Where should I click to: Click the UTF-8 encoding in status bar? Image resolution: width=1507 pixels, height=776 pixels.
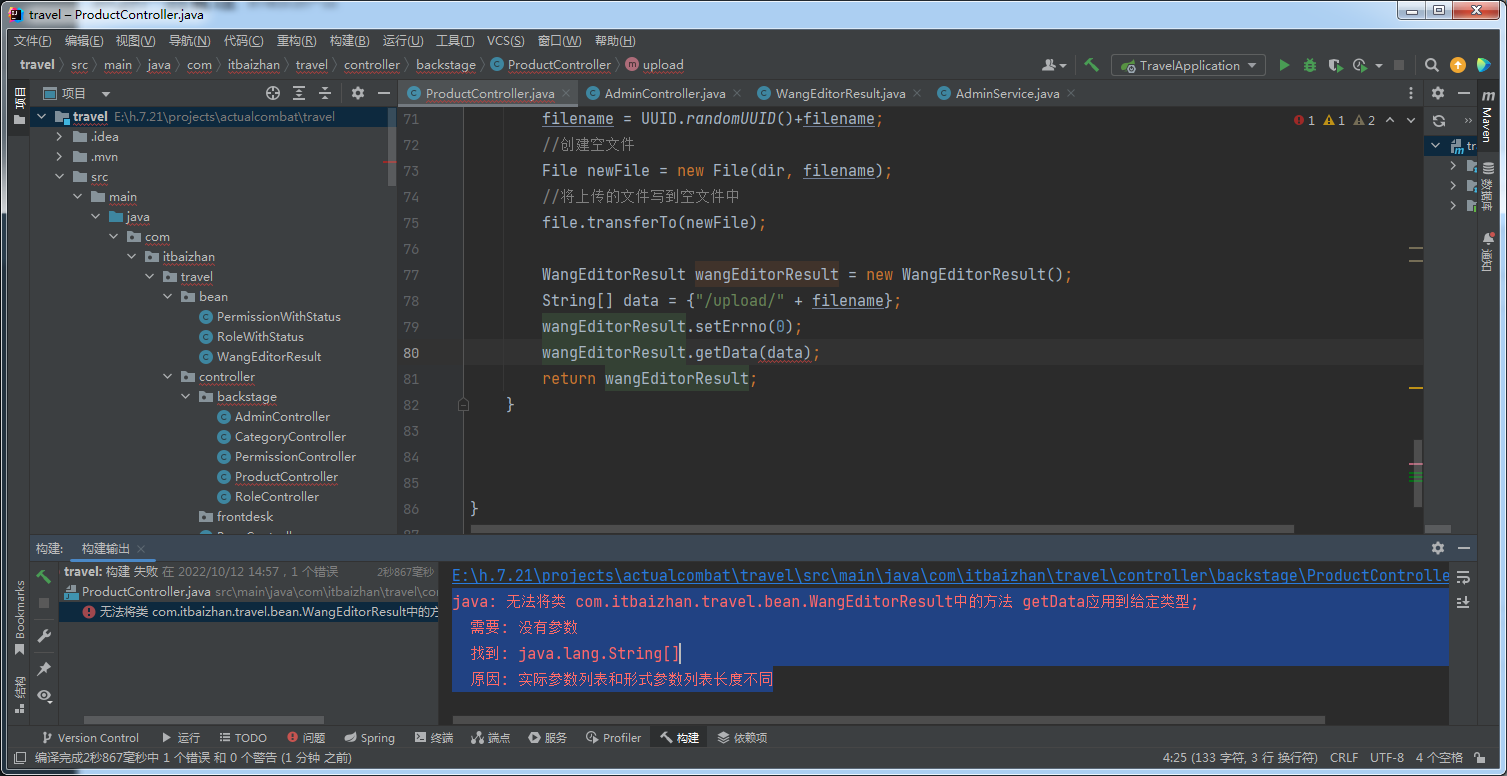coord(1387,758)
